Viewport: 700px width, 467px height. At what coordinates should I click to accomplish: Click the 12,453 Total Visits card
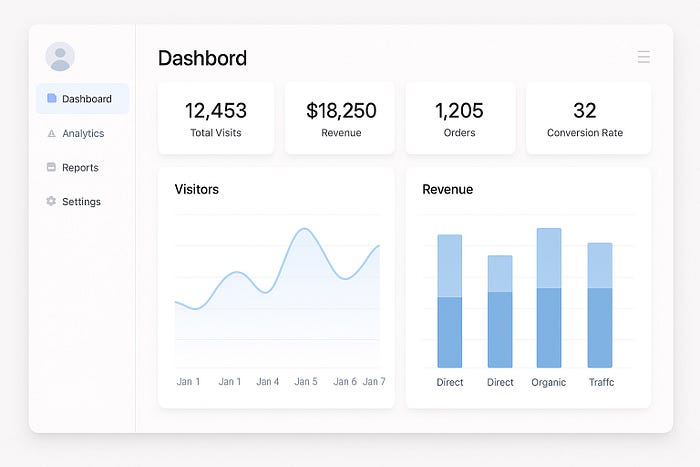[216, 118]
